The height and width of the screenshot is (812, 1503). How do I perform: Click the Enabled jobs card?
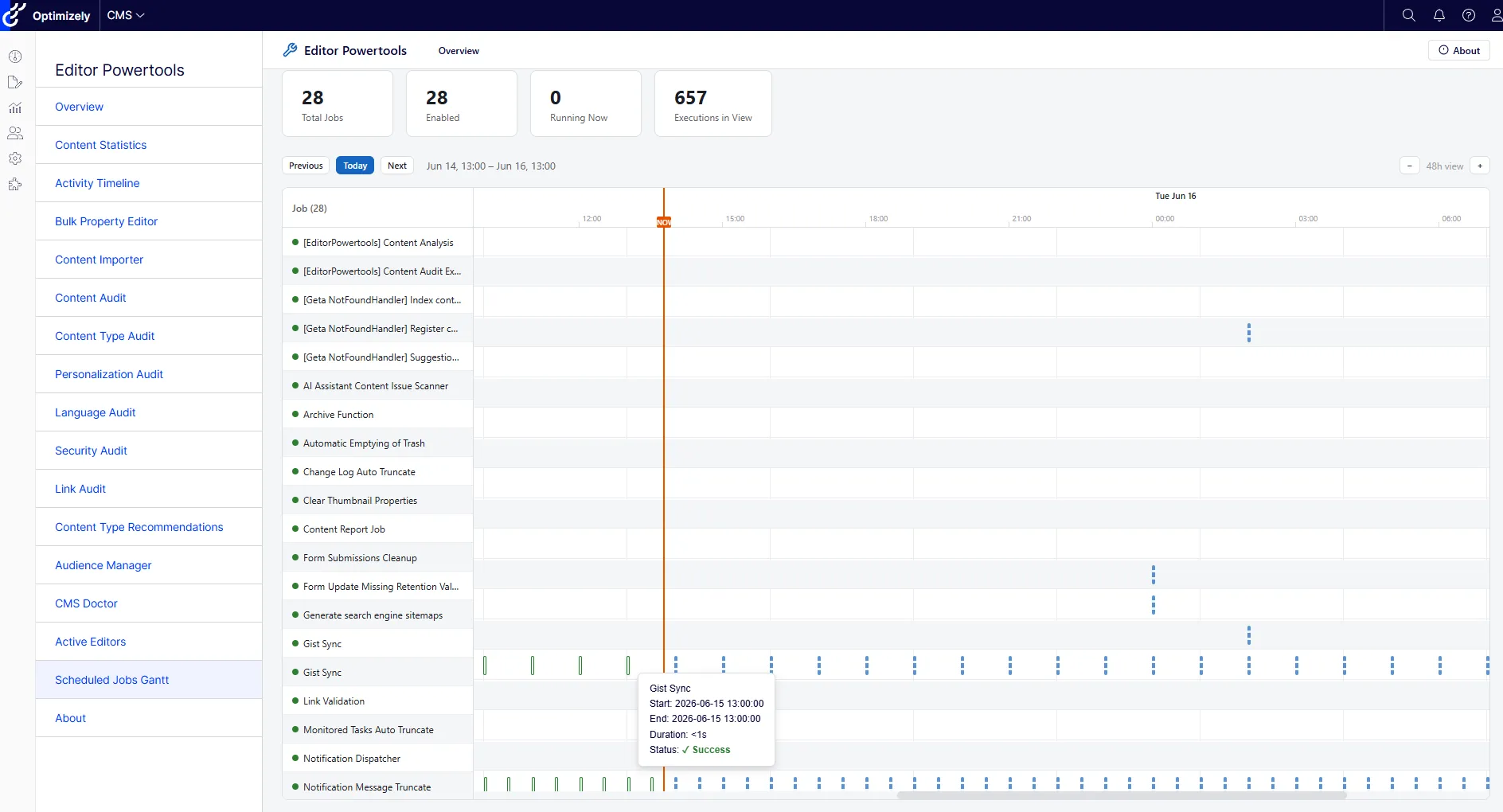click(x=462, y=103)
